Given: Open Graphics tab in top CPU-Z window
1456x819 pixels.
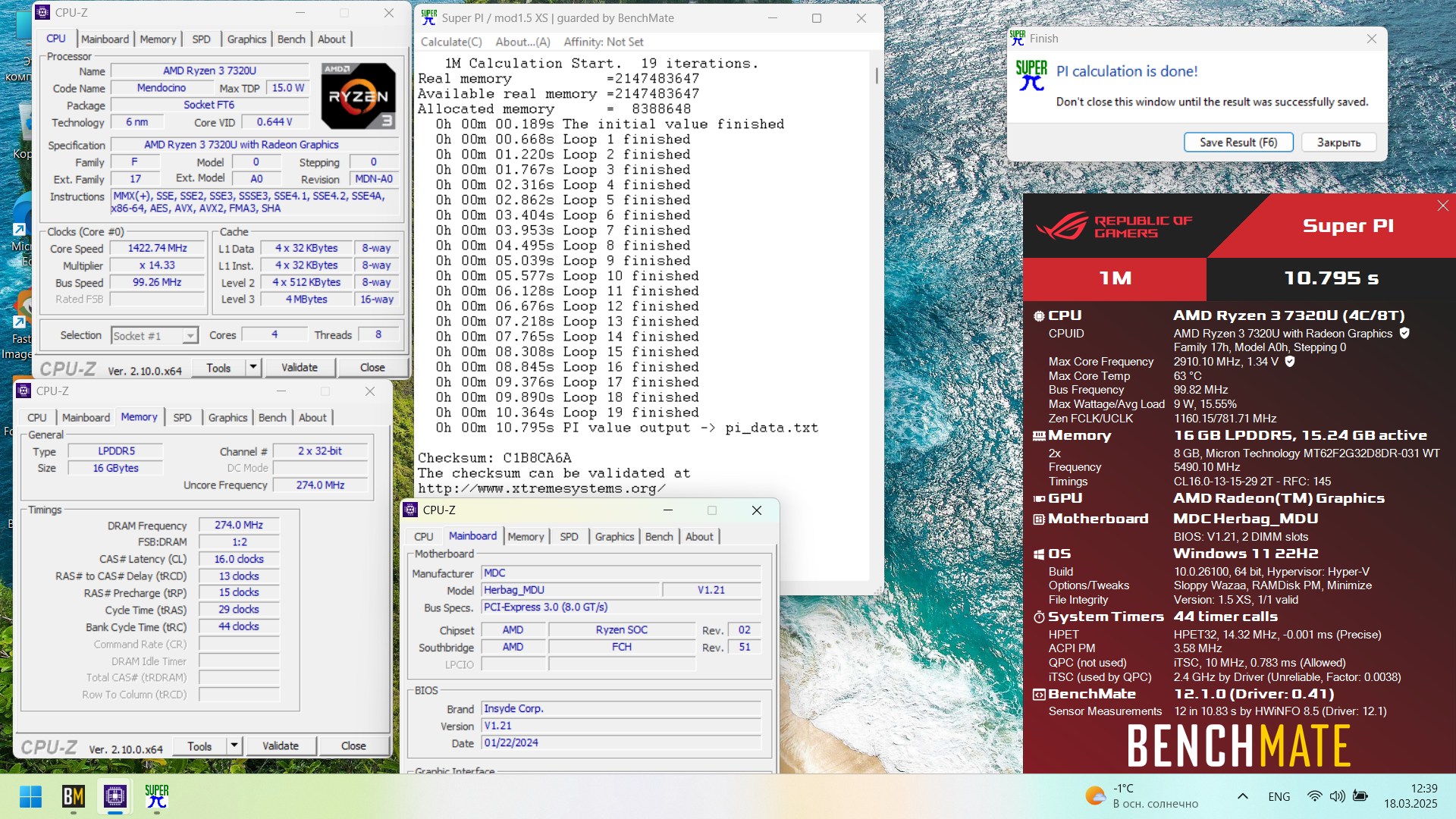Looking at the screenshot, I should coord(246,39).
